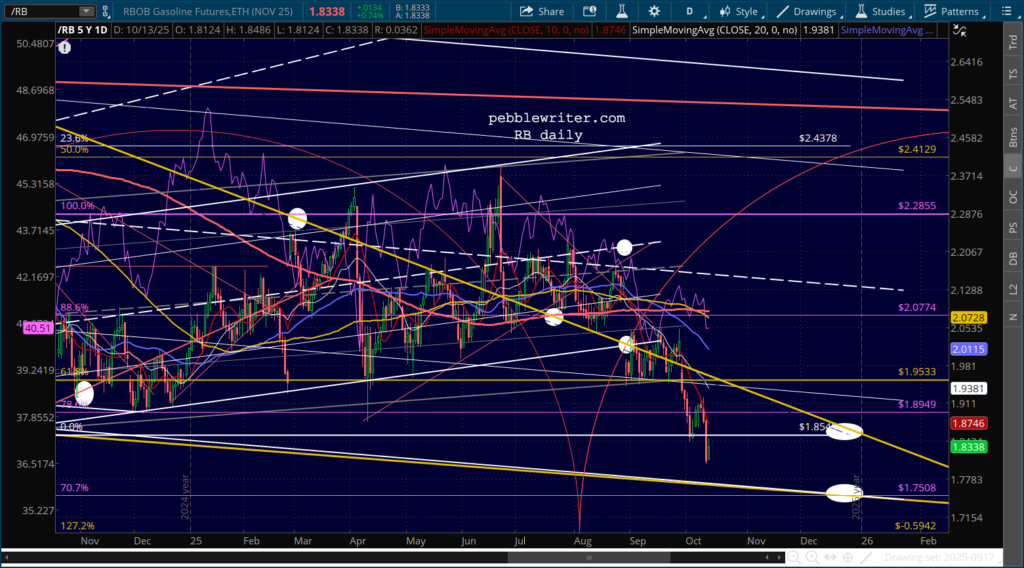Click the /RB 5 Y 1D chart label

82,30
